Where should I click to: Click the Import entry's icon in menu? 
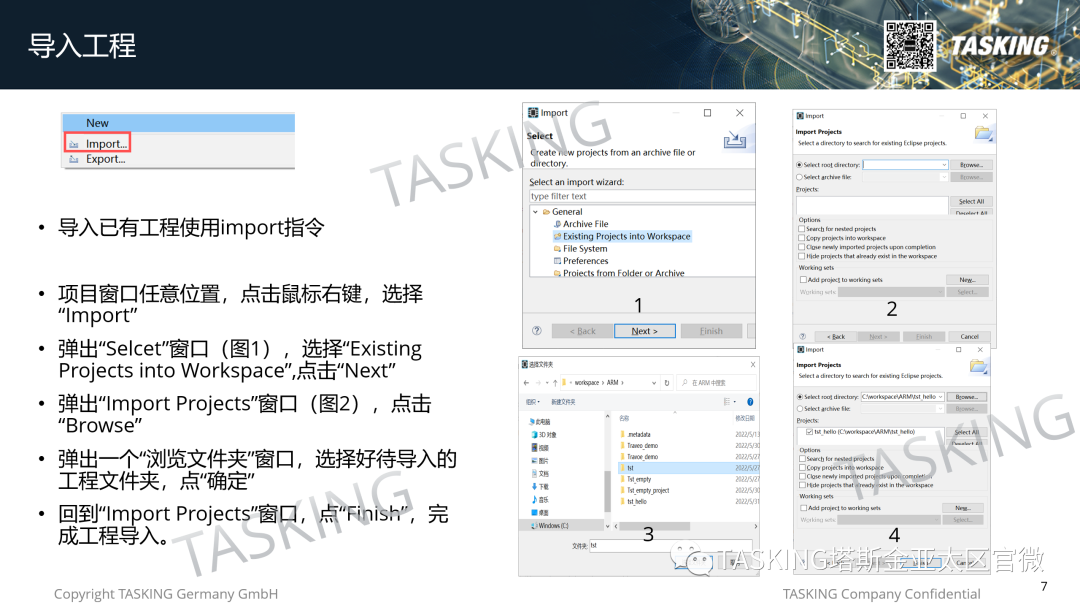coord(74,144)
